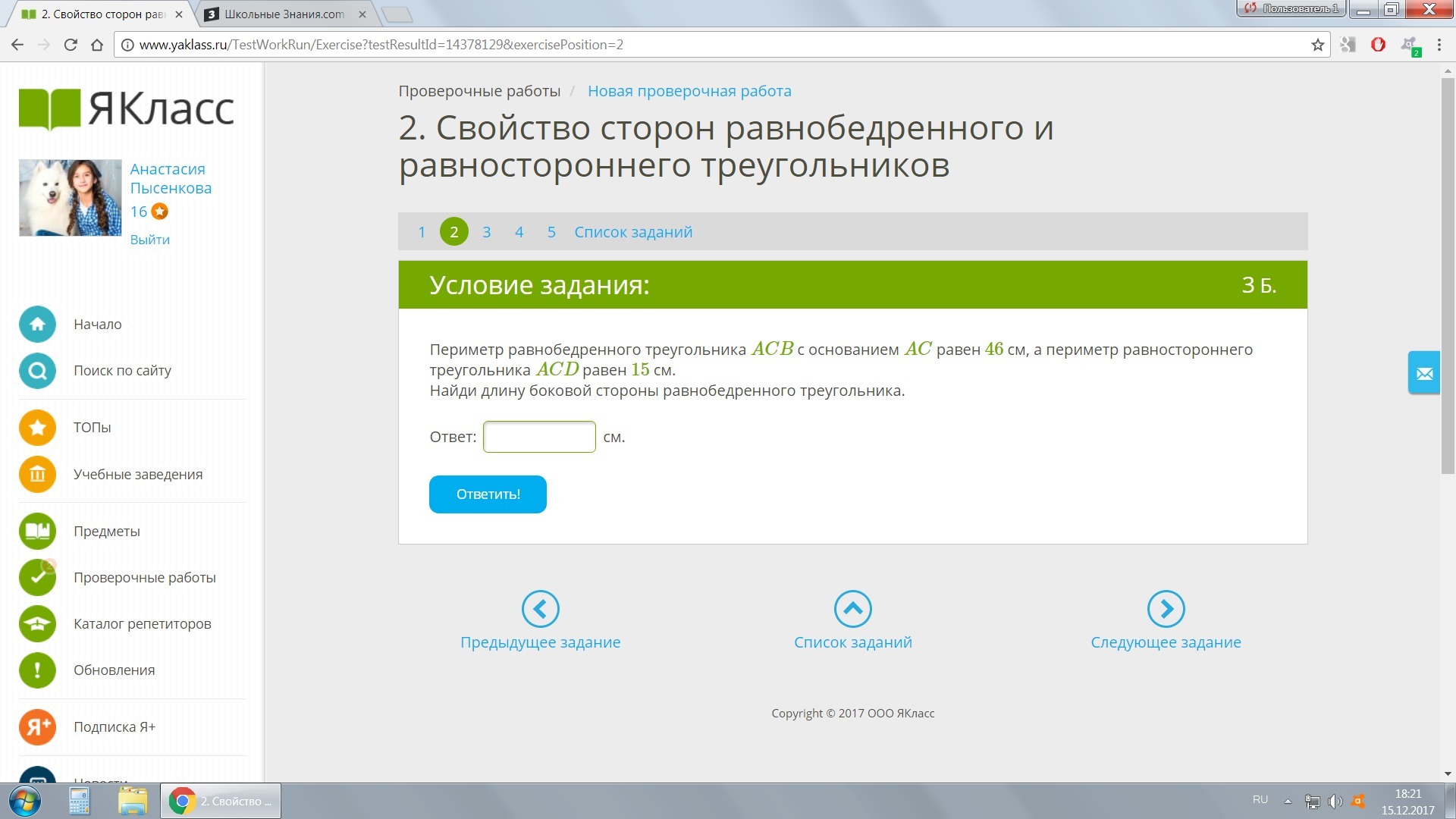This screenshot has width=1456, height=819.
Task: Switch to Школьные Знания.com browser tab
Action: (284, 14)
